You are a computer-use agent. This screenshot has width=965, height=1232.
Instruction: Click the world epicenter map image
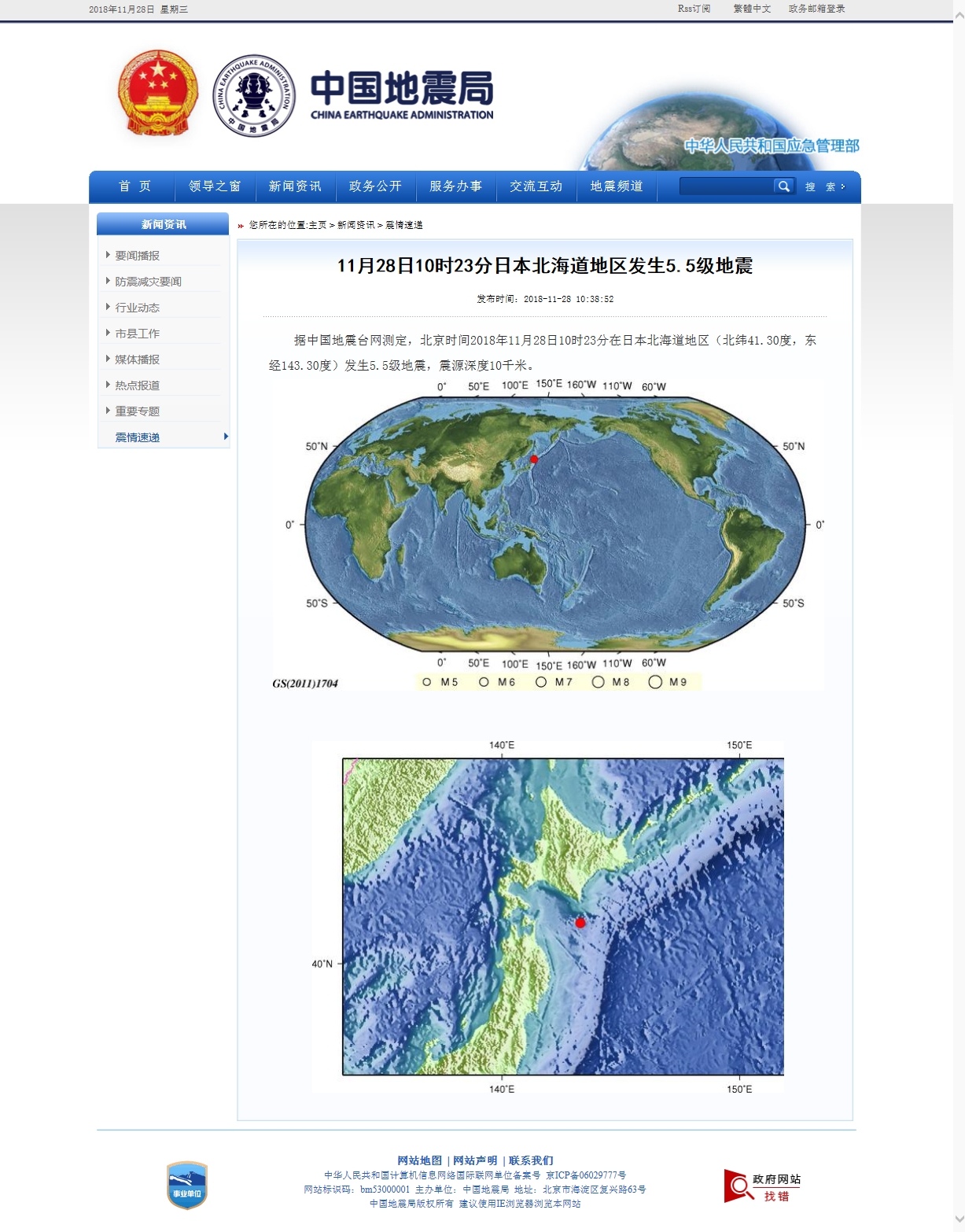point(548,534)
